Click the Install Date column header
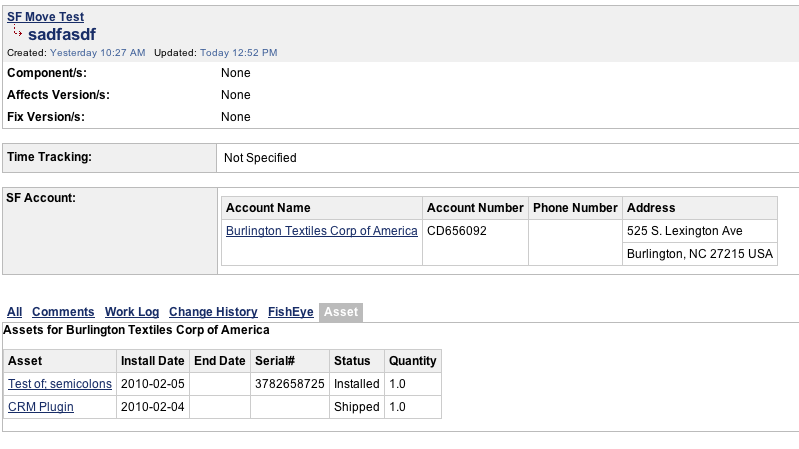 click(x=152, y=361)
